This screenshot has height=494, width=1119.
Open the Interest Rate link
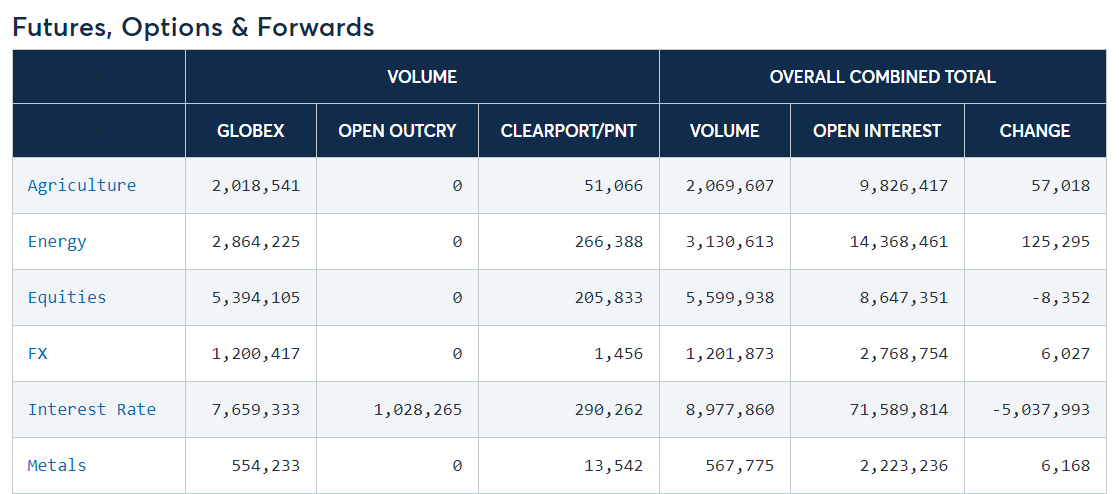coord(91,409)
